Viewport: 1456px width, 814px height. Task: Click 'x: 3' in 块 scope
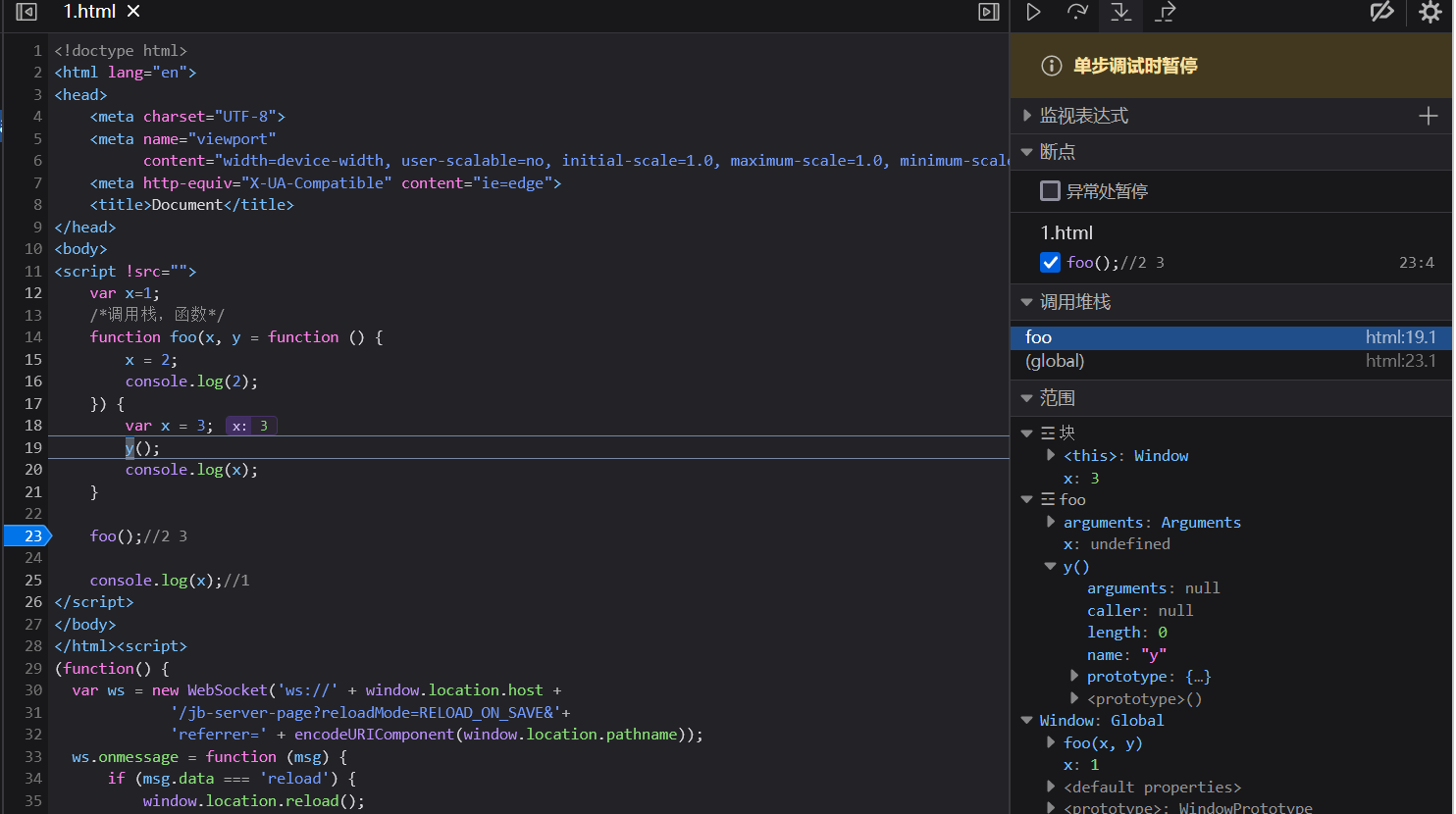click(1081, 479)
